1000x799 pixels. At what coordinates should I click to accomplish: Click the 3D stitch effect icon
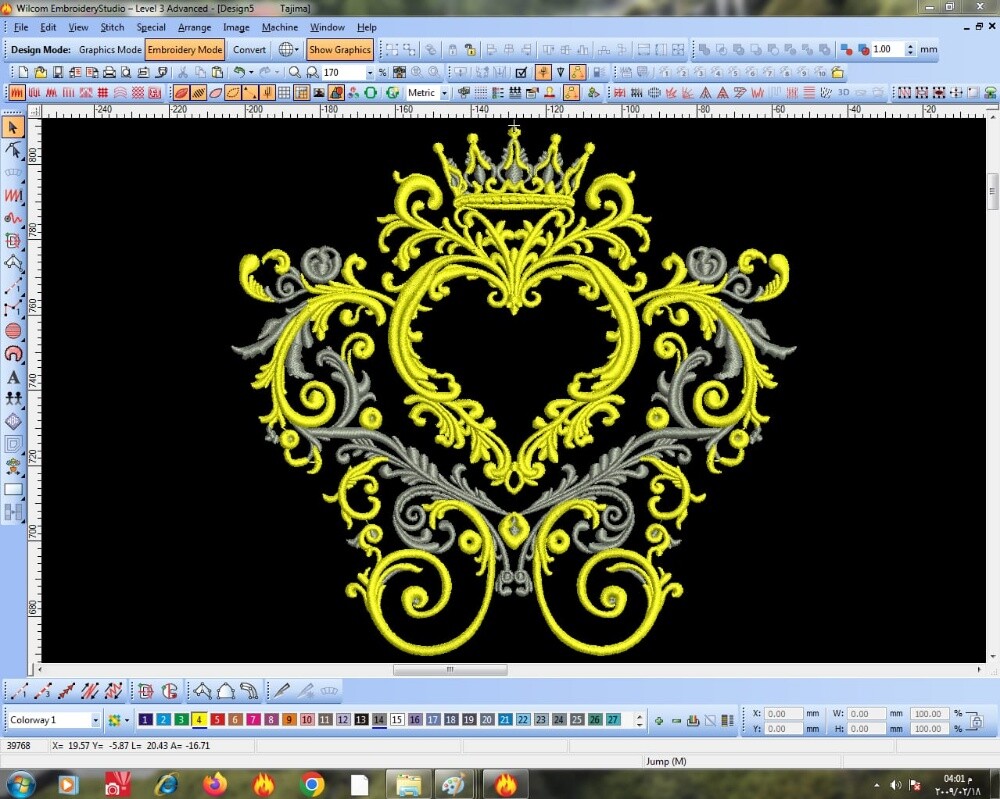click(843, 93)
